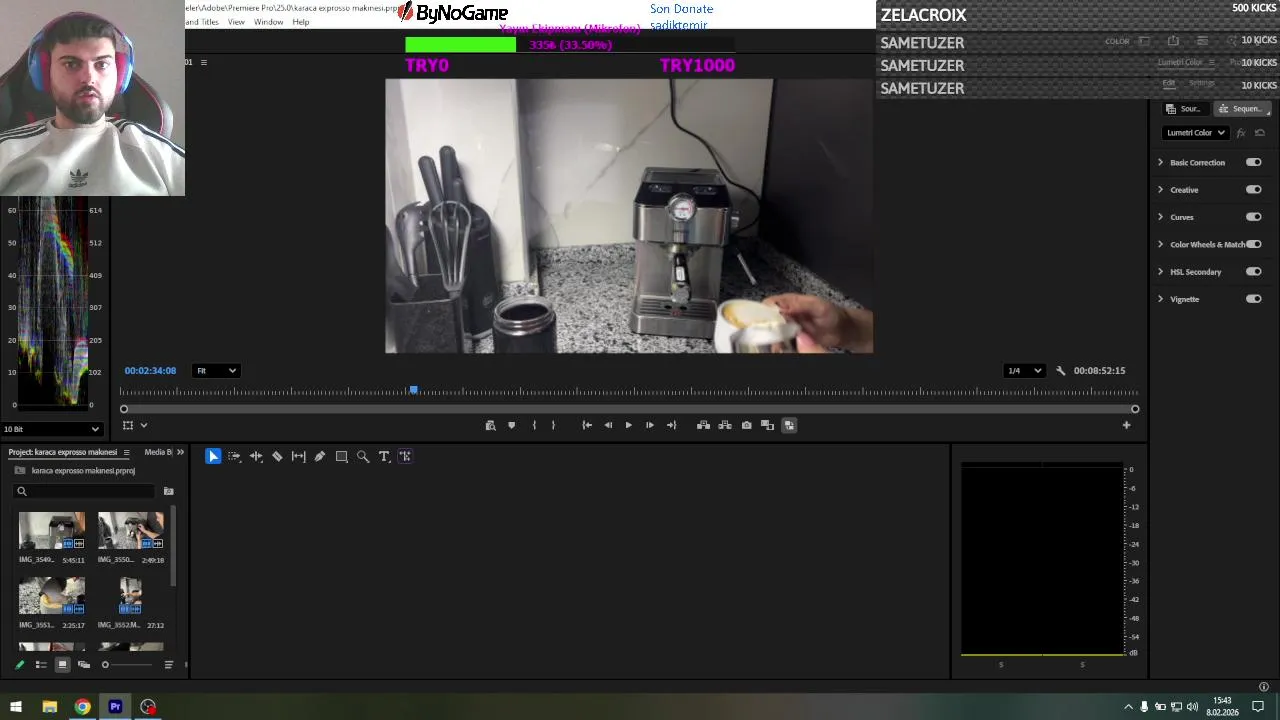This screenshot has width=1280, height=720.
Task: Toggle HSL Secondary switch
Action: click(1253, 271)
